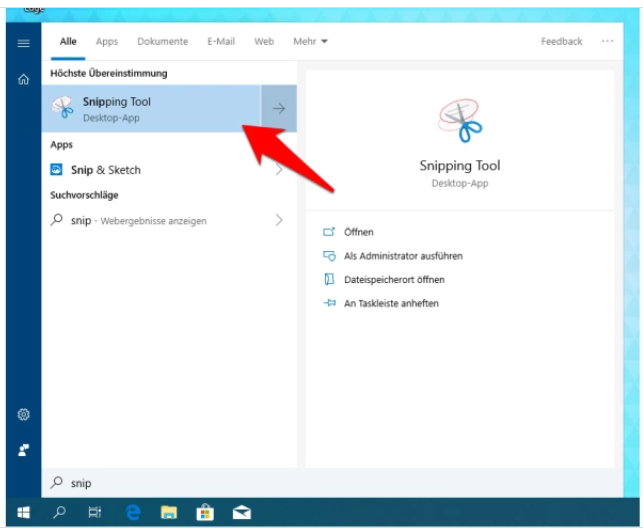Launch Microsoft Edge from the taskbar
This screenshot has width=643, height=532.
[x=132, y=512]
